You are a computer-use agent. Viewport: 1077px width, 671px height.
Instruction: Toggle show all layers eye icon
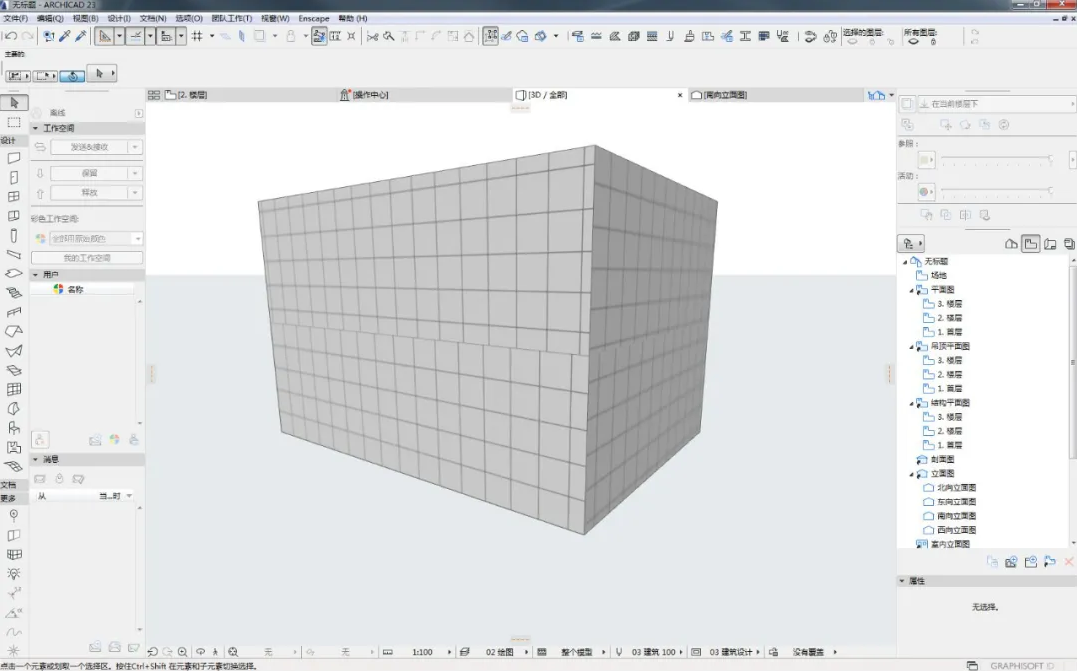click(914, 42)
